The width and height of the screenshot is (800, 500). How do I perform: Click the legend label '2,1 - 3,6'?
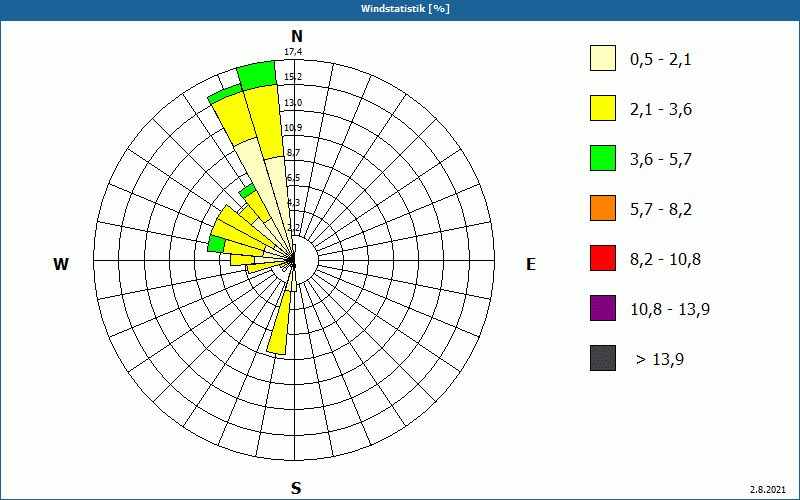pyautogui.click(x=661, y=110)
